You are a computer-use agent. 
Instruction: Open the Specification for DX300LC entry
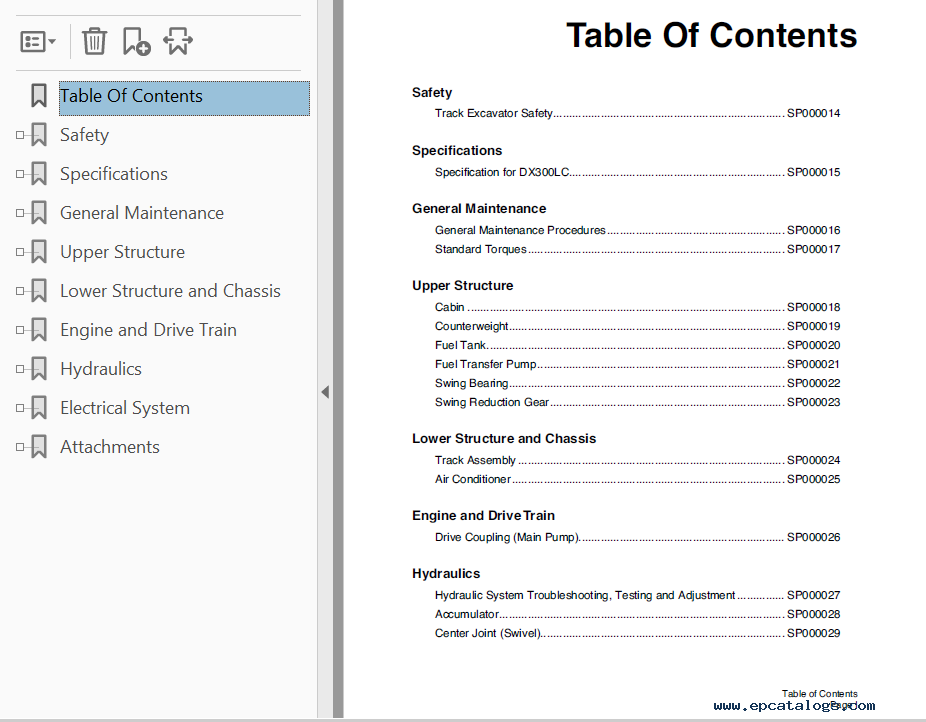(x=637, y=172)
